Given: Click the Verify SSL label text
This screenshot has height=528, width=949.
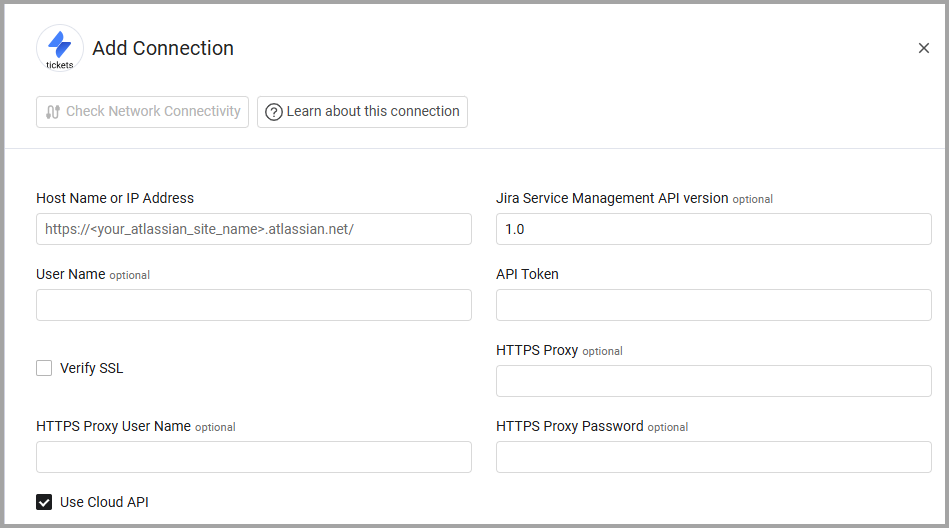Looking at the screenshot, I should (92, 368).
